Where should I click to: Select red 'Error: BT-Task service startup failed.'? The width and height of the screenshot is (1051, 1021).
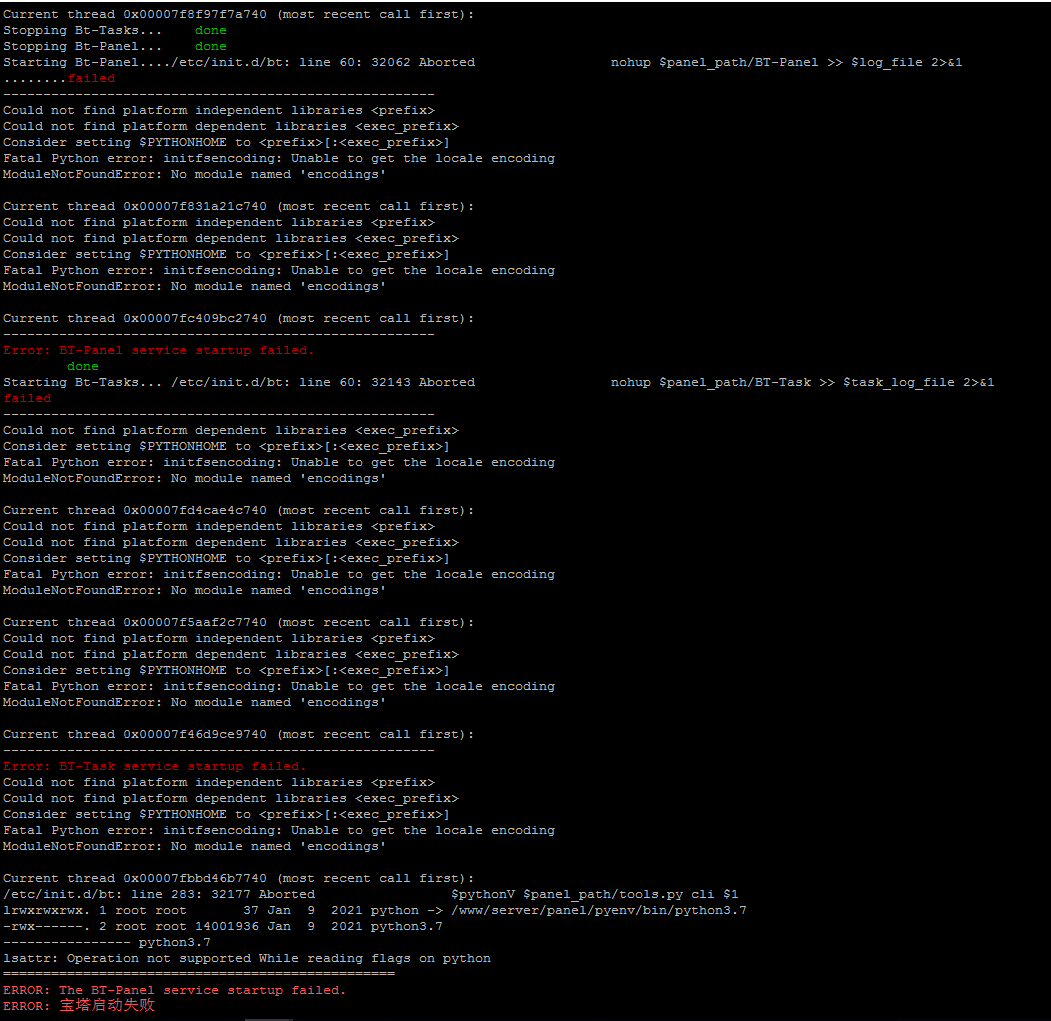pyautogui.click(x=154, y=766)
